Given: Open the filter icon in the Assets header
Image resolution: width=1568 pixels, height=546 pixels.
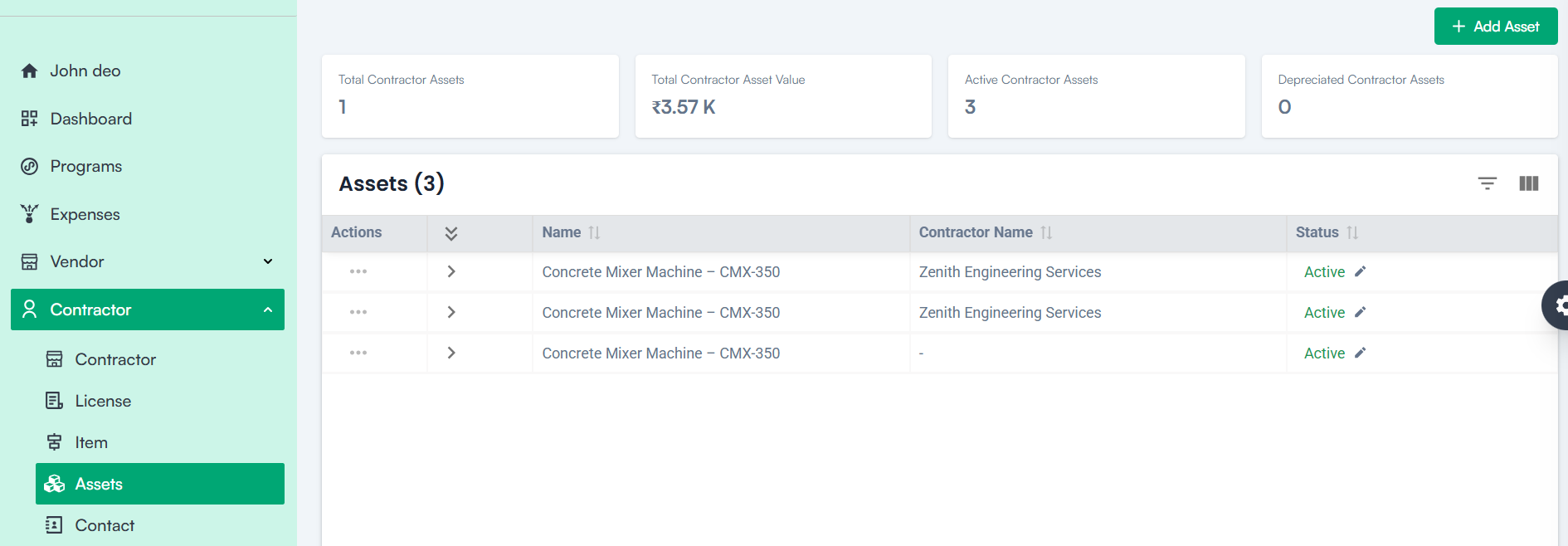Looking at the screenshot, I should tap(1488, 183).
